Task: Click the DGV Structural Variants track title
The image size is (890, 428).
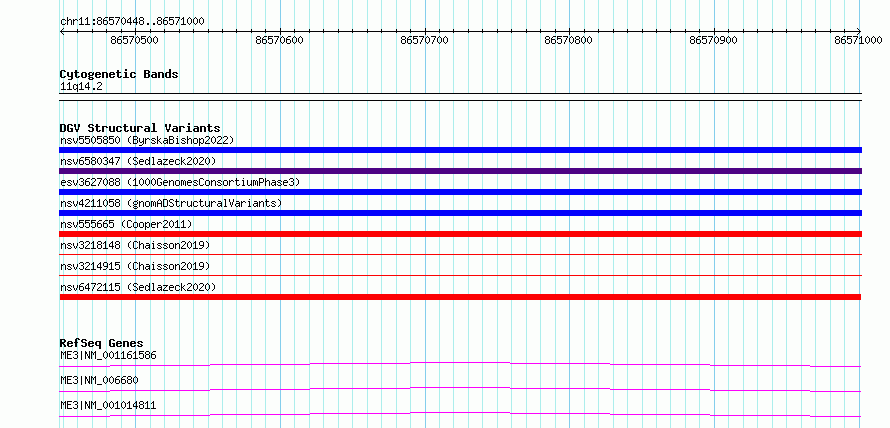Action: (x=140, y=128)
